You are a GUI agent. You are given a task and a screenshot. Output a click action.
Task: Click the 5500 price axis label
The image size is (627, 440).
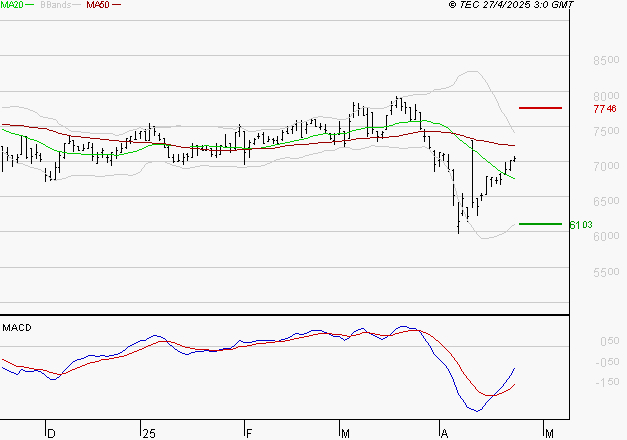[605, 273]
